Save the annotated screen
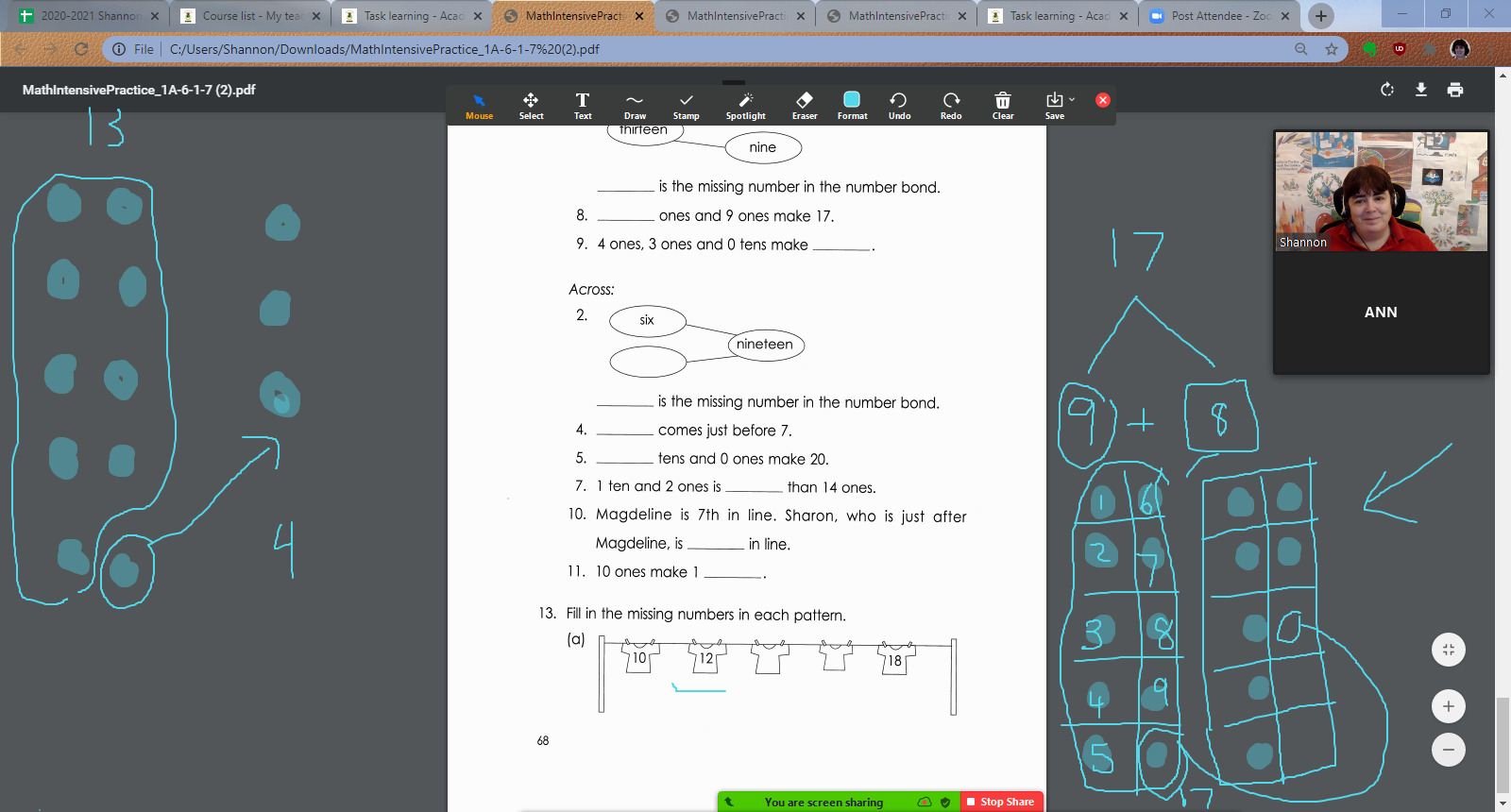 click(1054, 105)
